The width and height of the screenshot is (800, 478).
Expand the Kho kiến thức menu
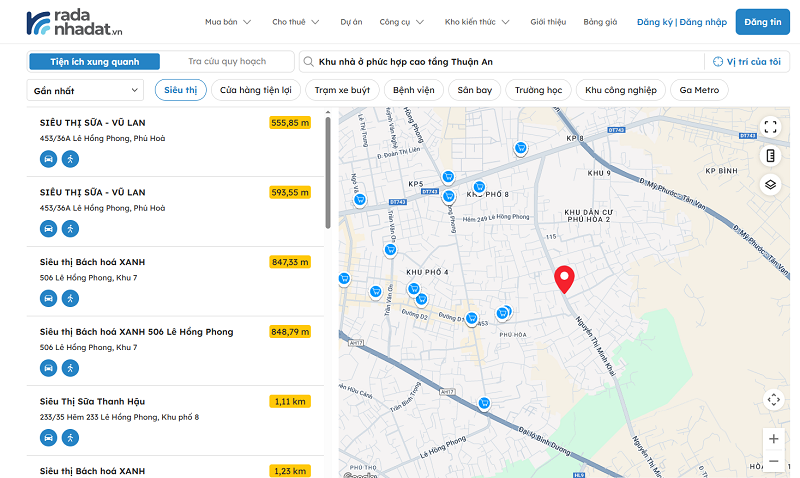coord(477,21)
